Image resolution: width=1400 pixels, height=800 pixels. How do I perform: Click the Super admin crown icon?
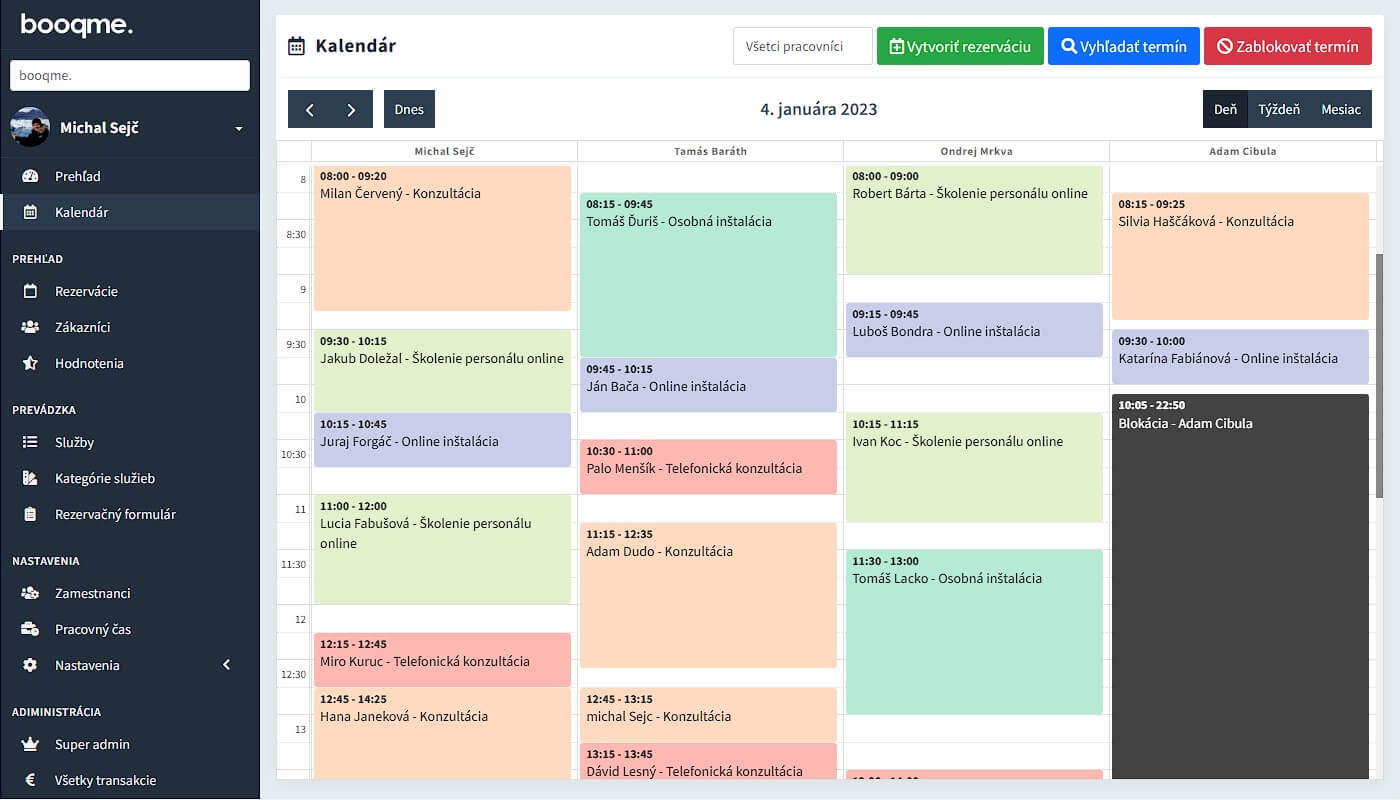click(30, 744)
